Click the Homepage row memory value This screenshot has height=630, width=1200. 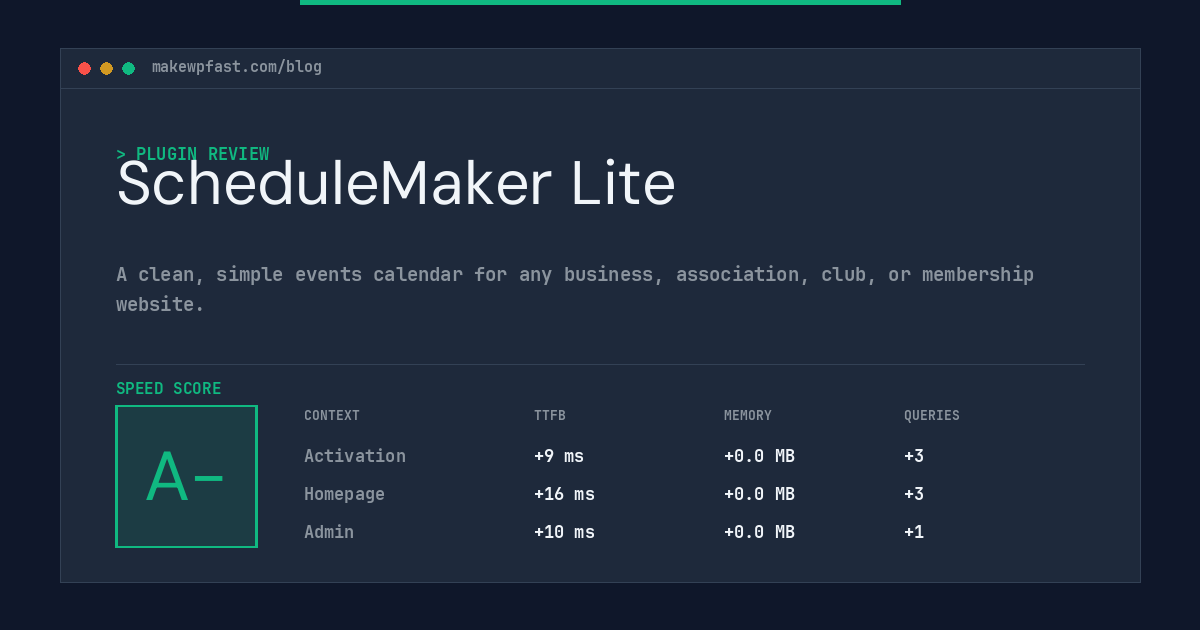[x=759, y=494]
